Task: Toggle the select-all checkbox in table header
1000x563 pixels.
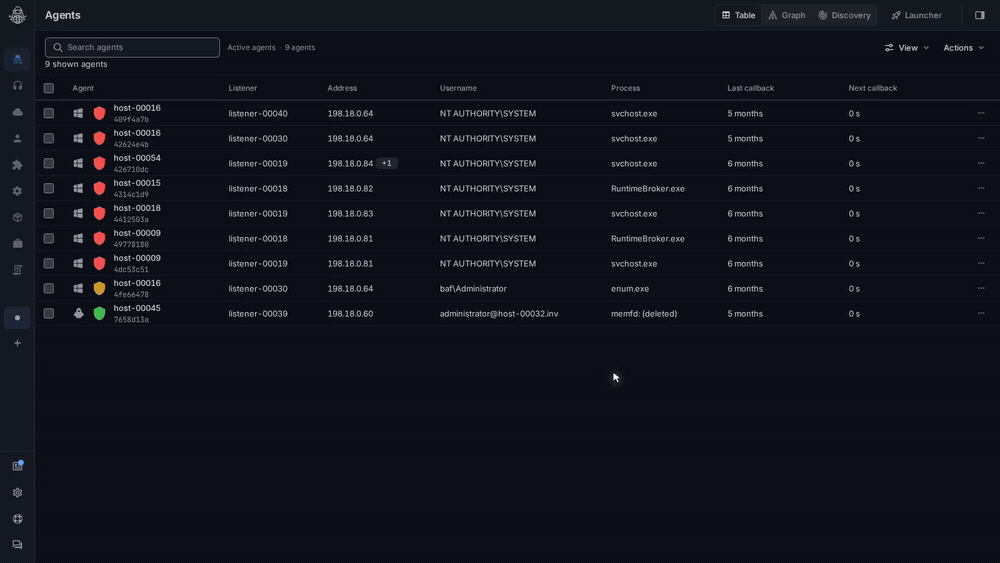Action: [x=48, y=88]
